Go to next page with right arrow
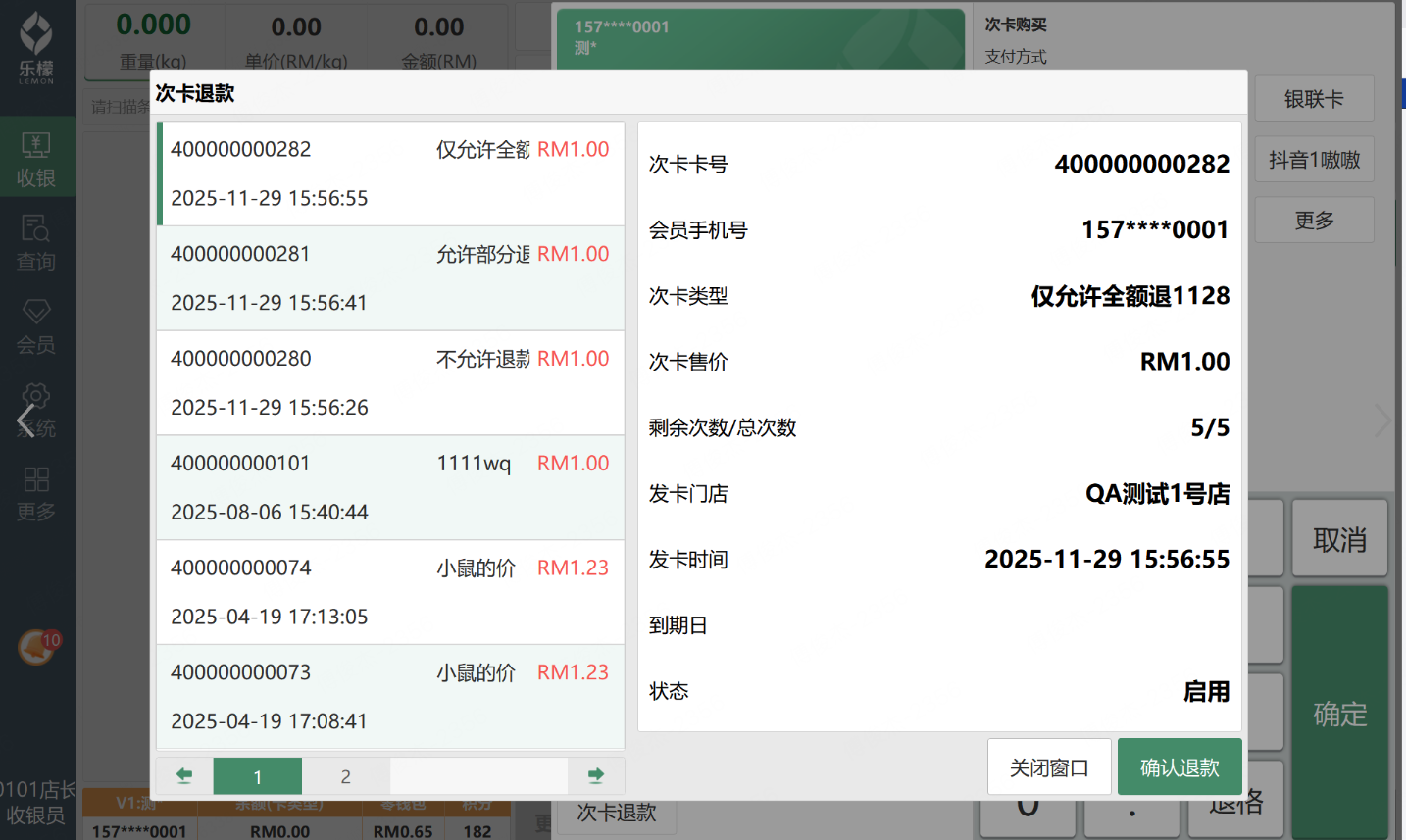 pyautogui.click(x=595, y=775)
